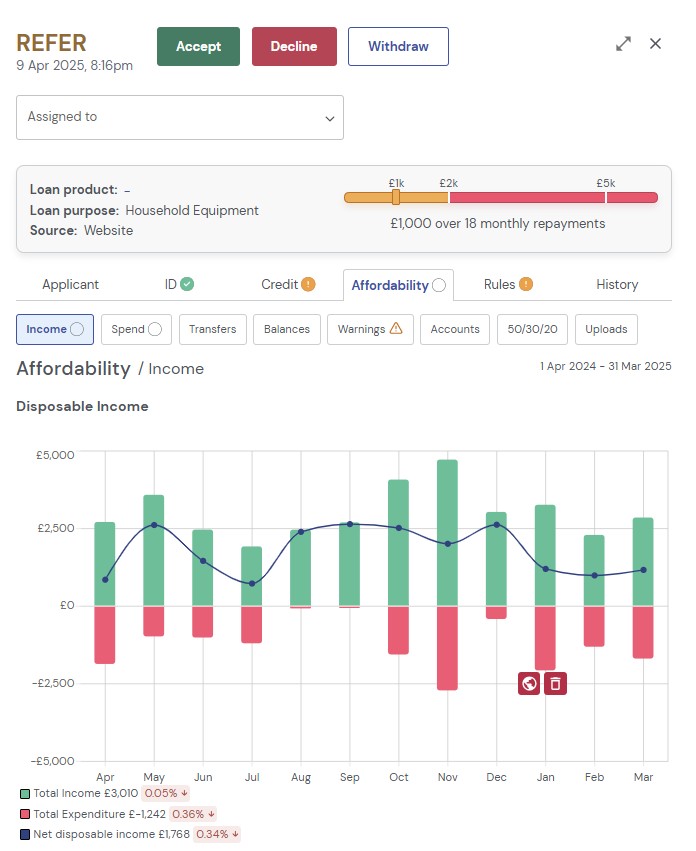
Task: Toggle the Total Income legend square
Action: tap(24, 794)
